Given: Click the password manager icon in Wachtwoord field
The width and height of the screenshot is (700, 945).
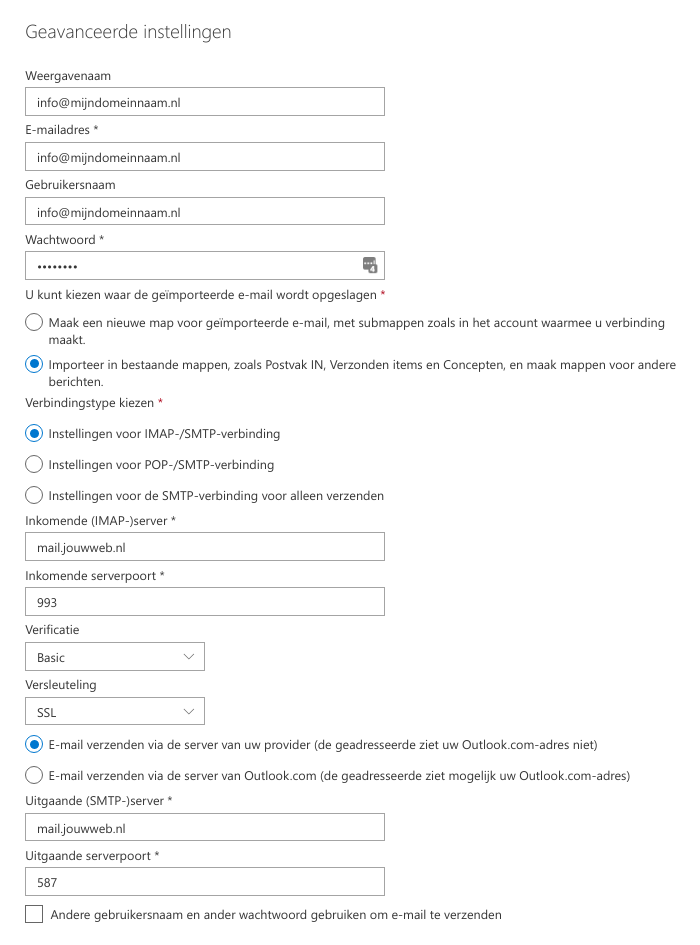Looking at the screenshot, I should click(370, 265).
